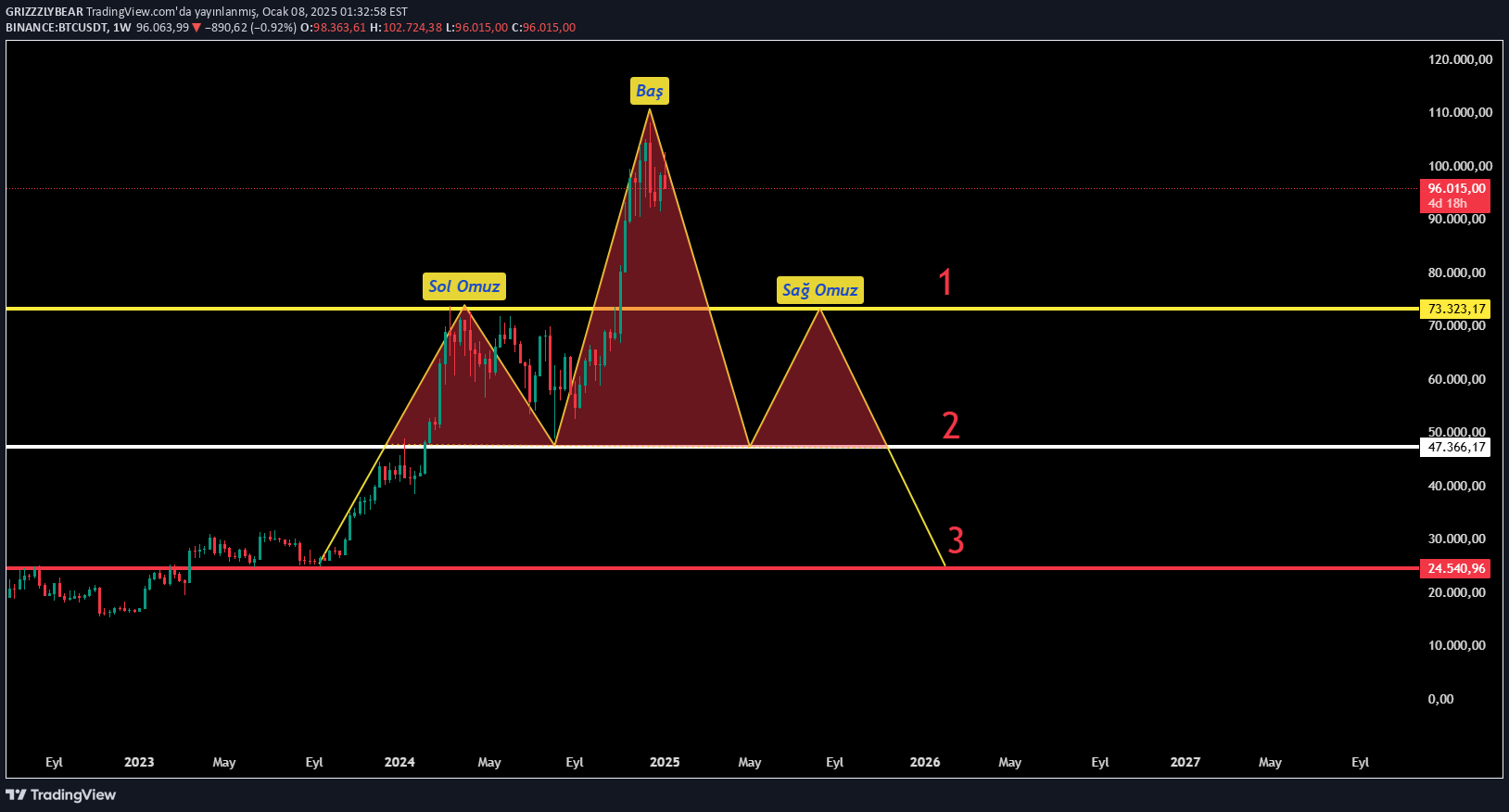The width and height of the screenshot is (1509, 812).
Task: Click the 120.000,00 price axis value
Action: click(x=1461, y=59)
